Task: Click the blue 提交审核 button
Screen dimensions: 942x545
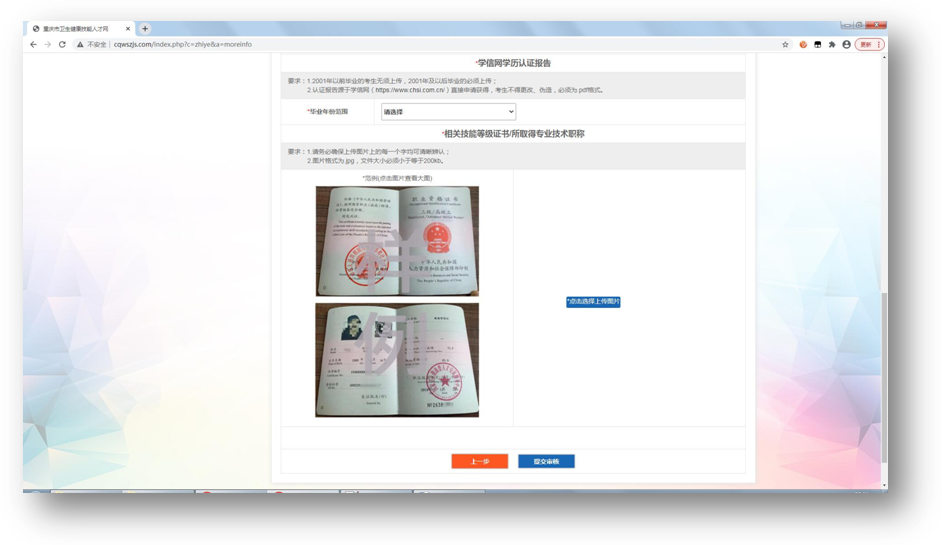Action: (546, 462)
